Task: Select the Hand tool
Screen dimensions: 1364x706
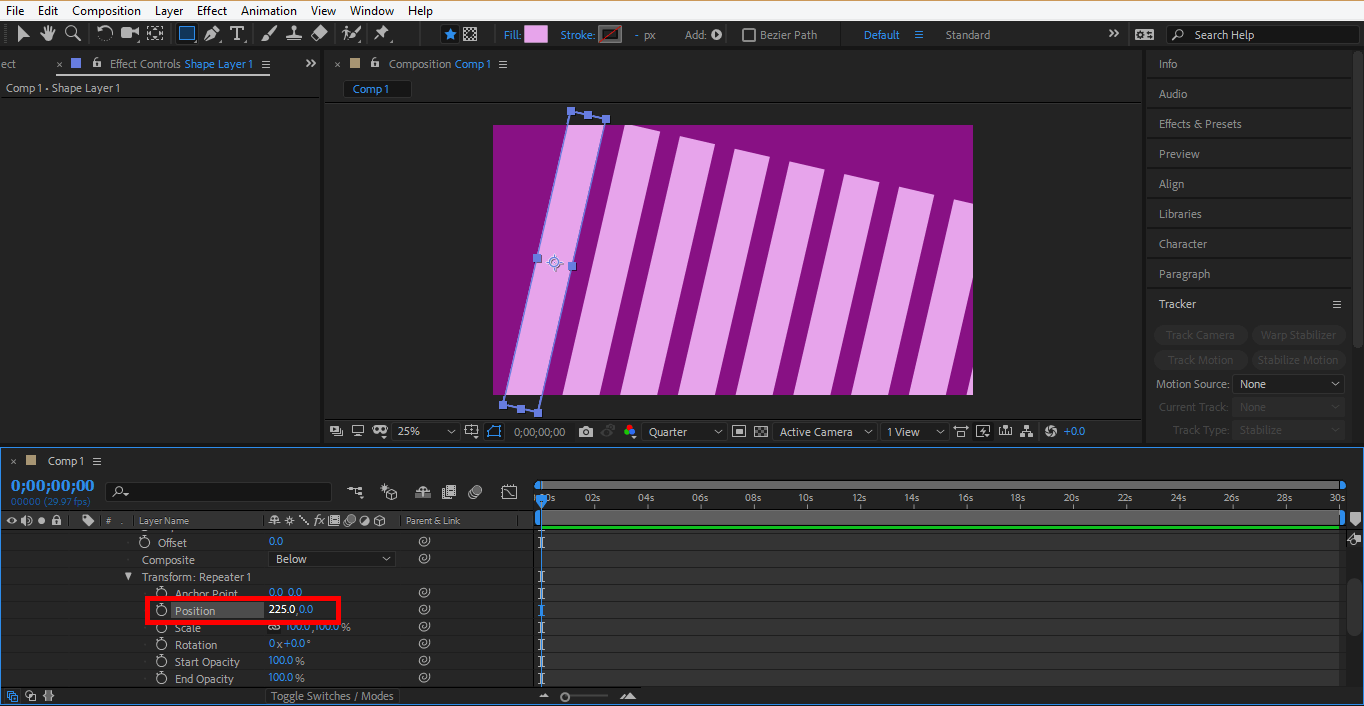Action: (x=47, y=34)
